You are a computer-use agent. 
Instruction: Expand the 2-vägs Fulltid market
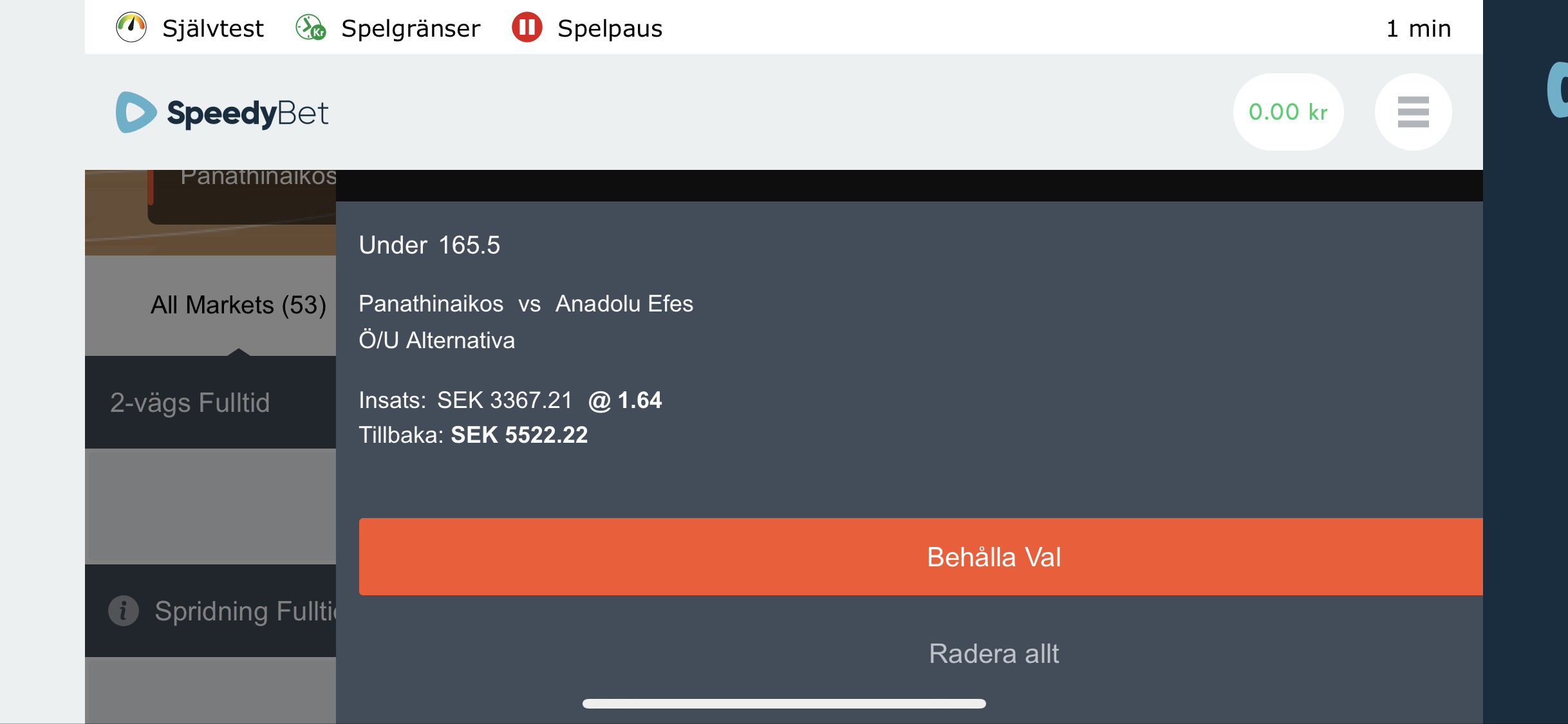click(210, 402)
